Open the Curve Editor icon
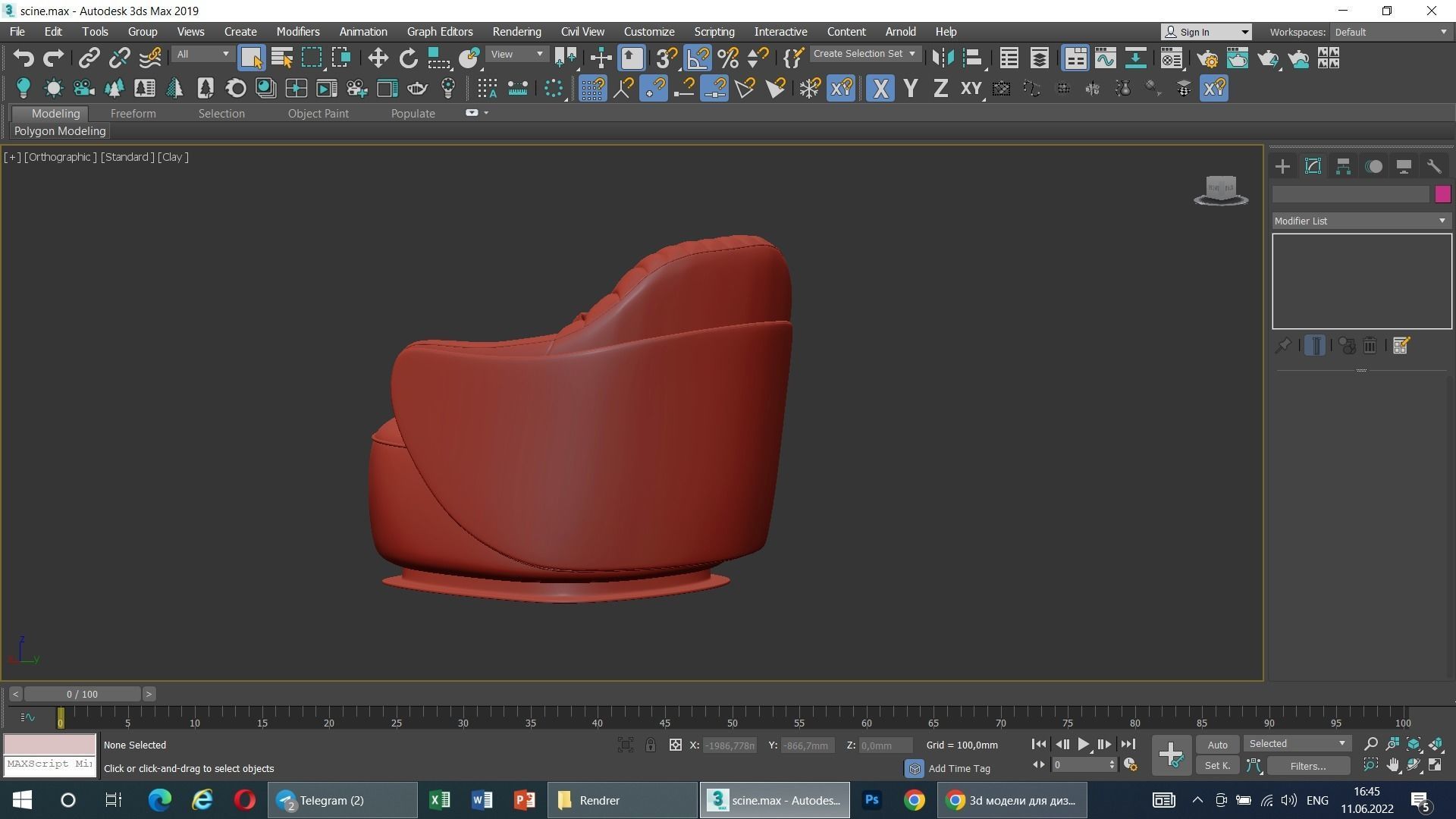This screenshot has height=819, width=1456. pos(1105,58)
